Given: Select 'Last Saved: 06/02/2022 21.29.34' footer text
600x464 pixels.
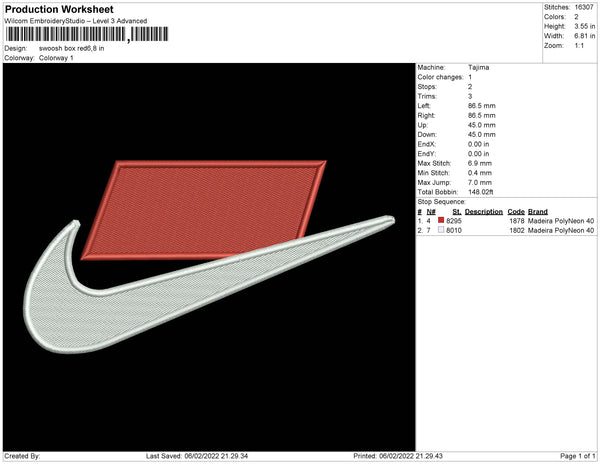Looking at the screenshot, I should (197, 456).
